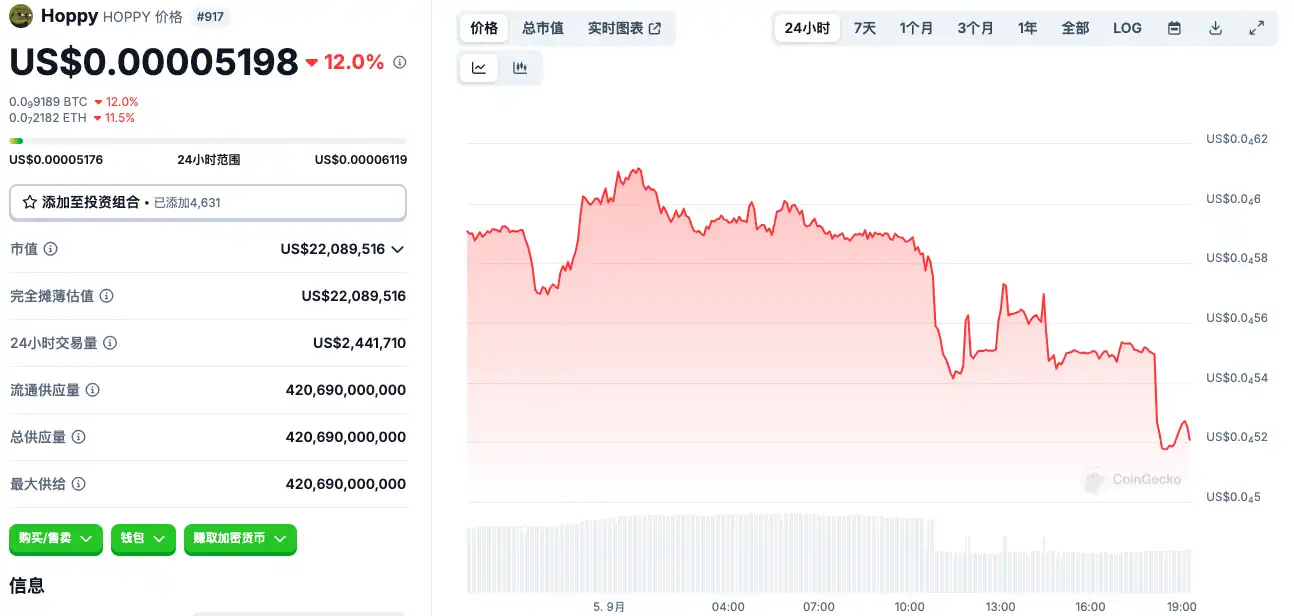The height and width of the screenshot is (616, 1294).
Task: Expand the 市值 value chevron
Action: [x=398, y=249]
